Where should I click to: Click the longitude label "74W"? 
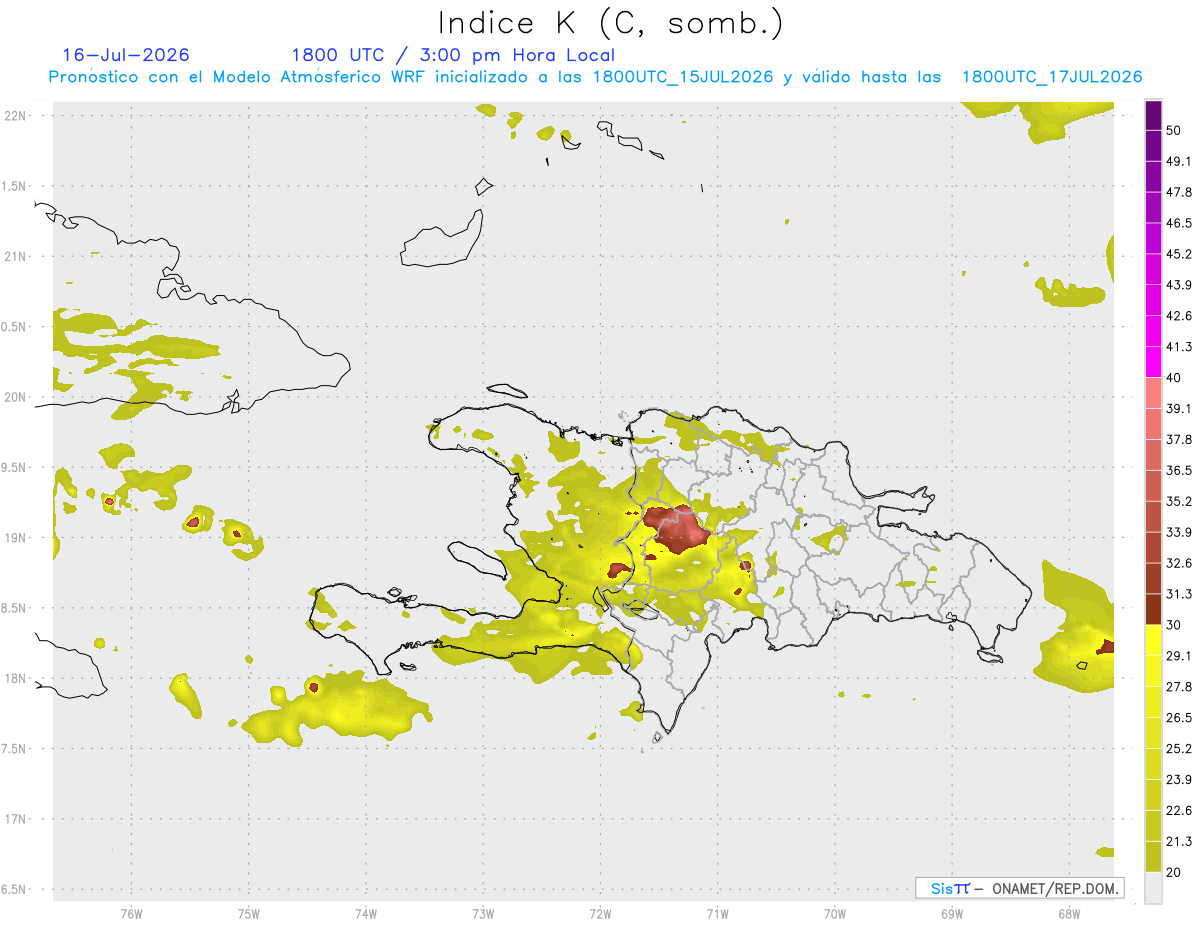click(365, 913)
